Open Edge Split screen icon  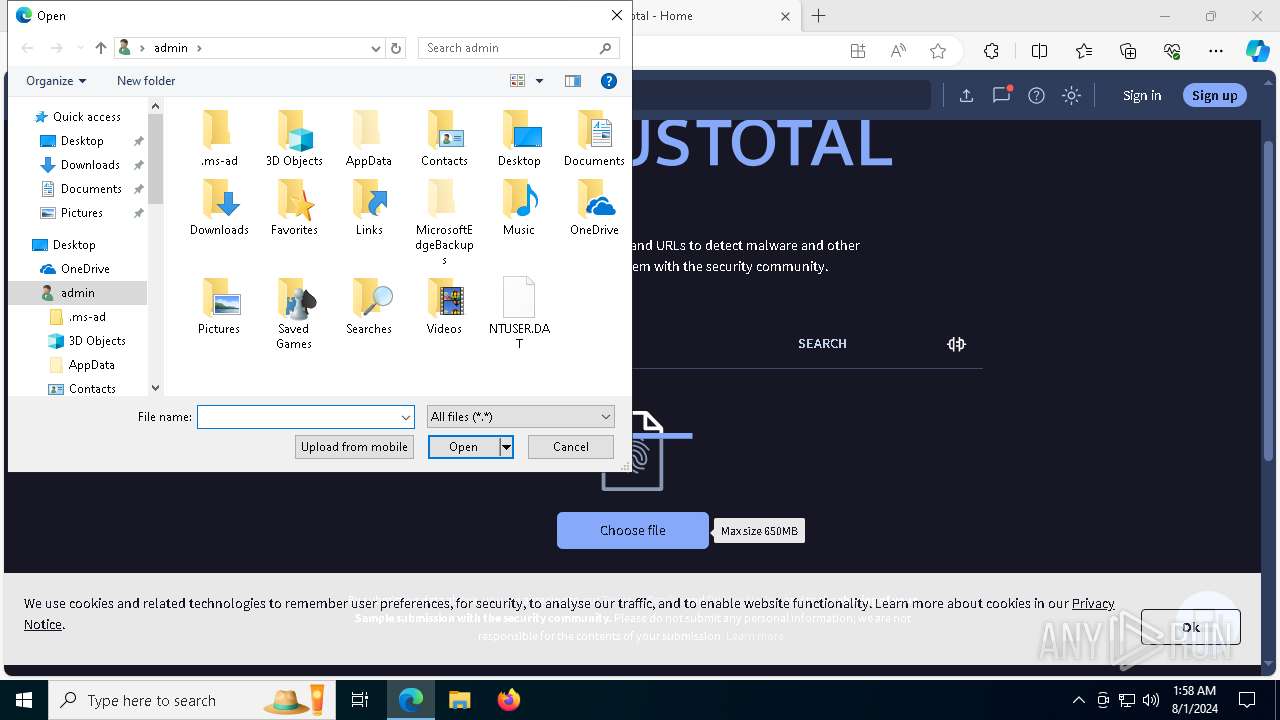[1039, 51]
